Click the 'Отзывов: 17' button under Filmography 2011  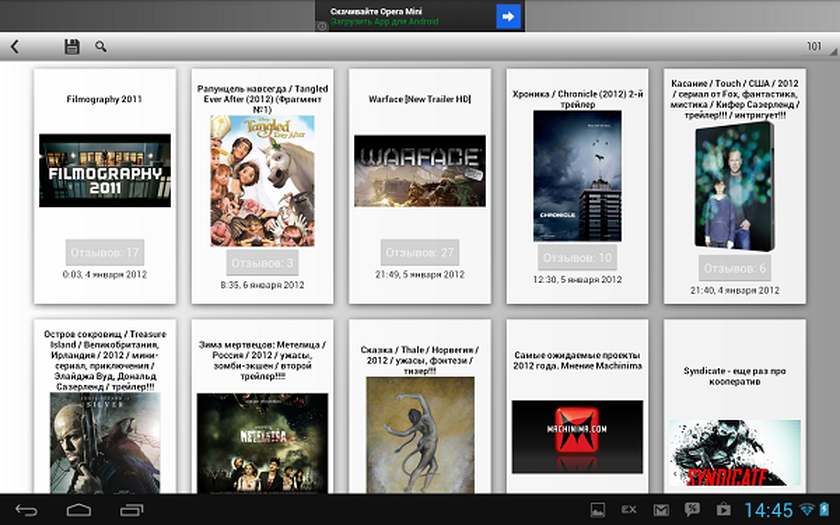pyautogui.click(x=104, y=252)
